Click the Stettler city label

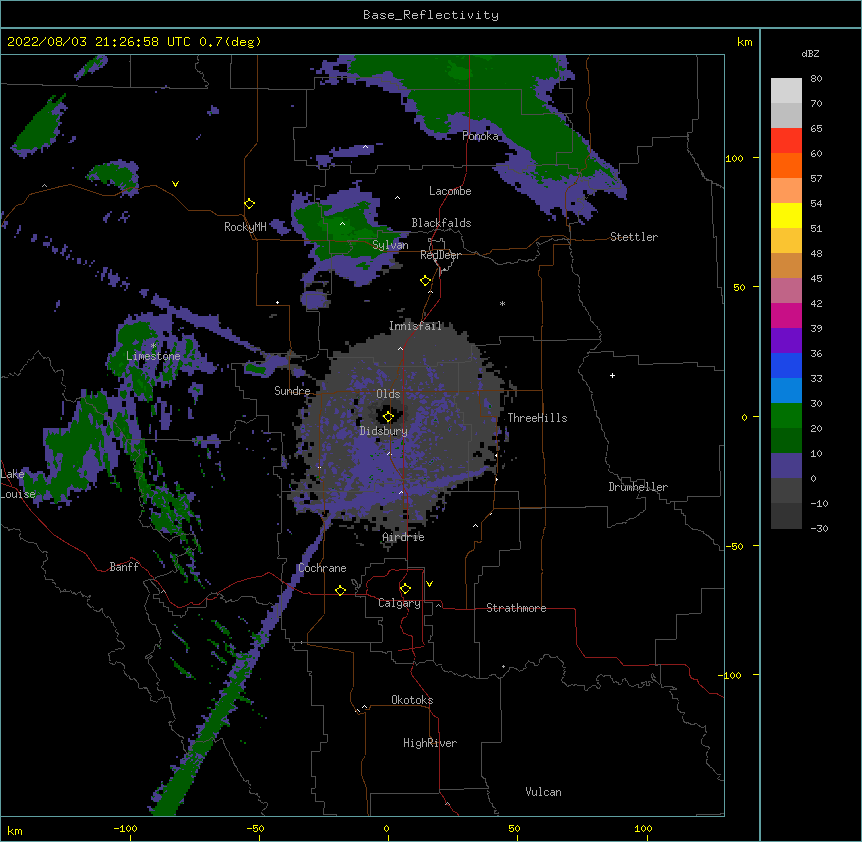click(634, 237)
